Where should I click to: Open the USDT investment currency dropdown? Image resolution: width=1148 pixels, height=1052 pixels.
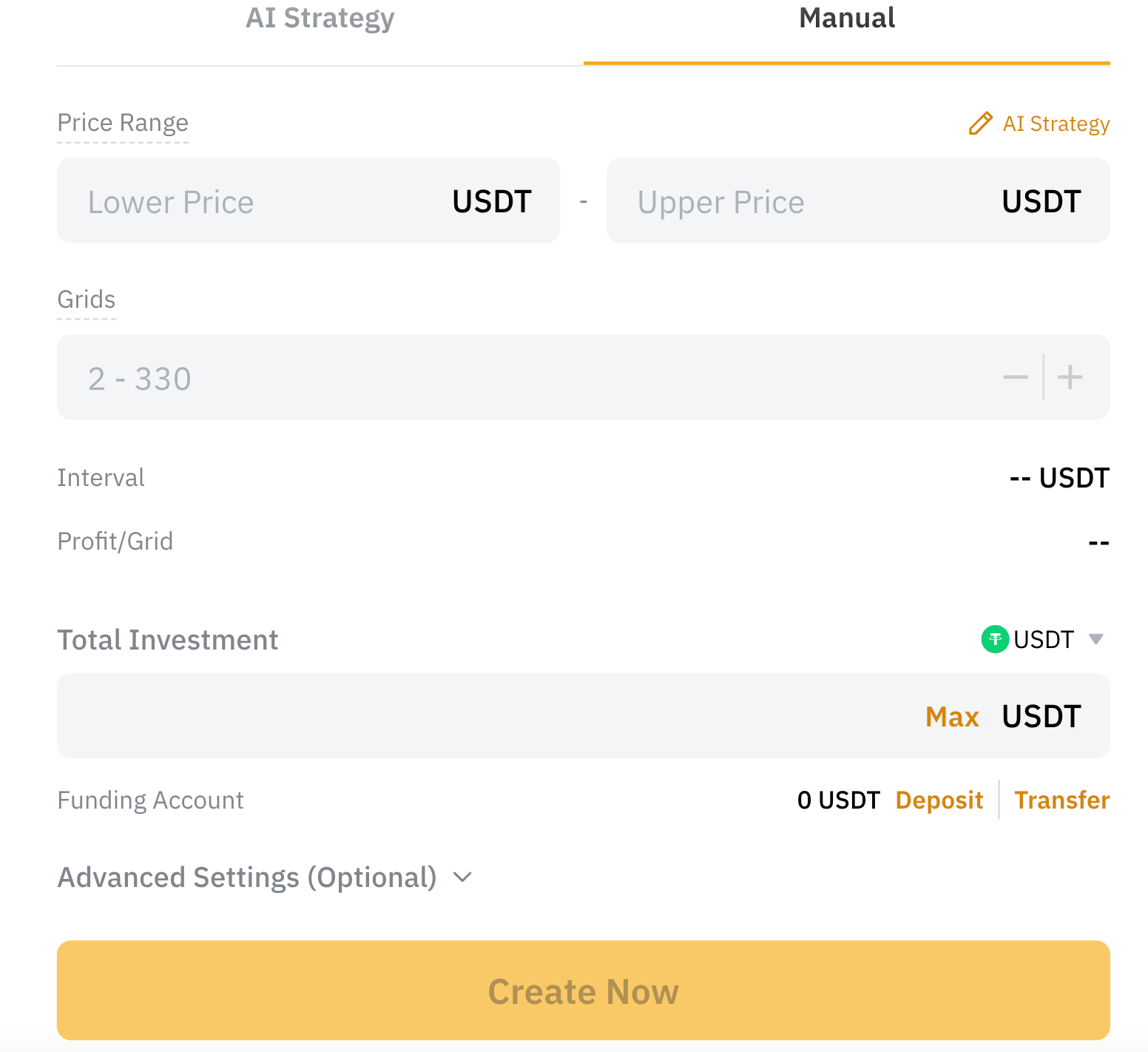[1043, 639]
